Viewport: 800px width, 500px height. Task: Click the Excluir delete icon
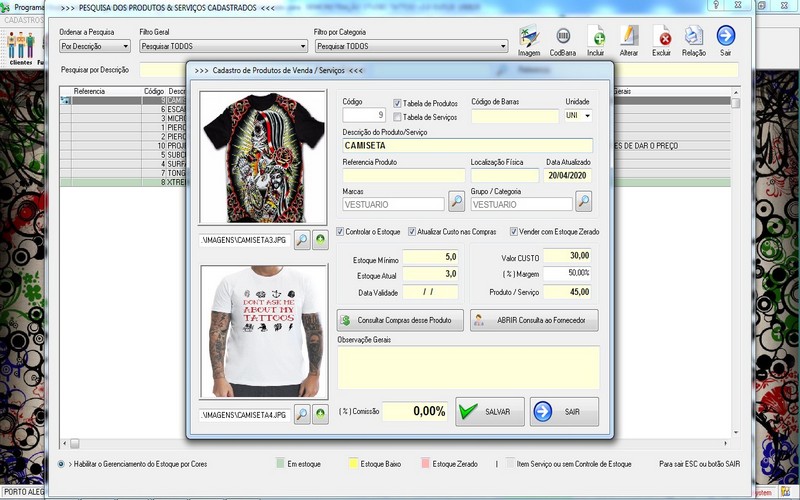(661, 40)
